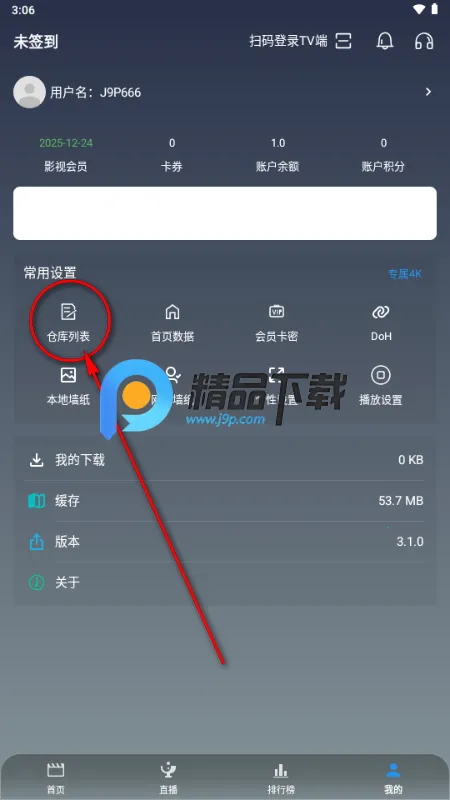Open the 专属4K link
Viewport: 450px width, 800px height.
click(x=405, y=274)
